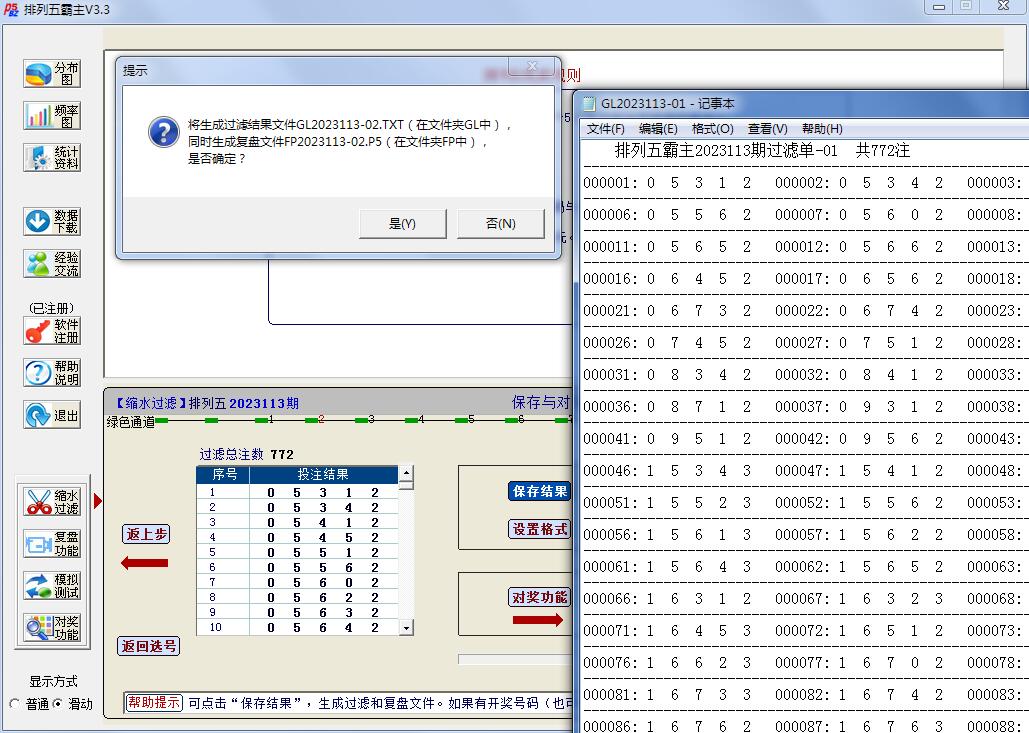The image size is (1029, 733).
Task: Open the 频率图 frequency chart tool
Action: point(50,115)
